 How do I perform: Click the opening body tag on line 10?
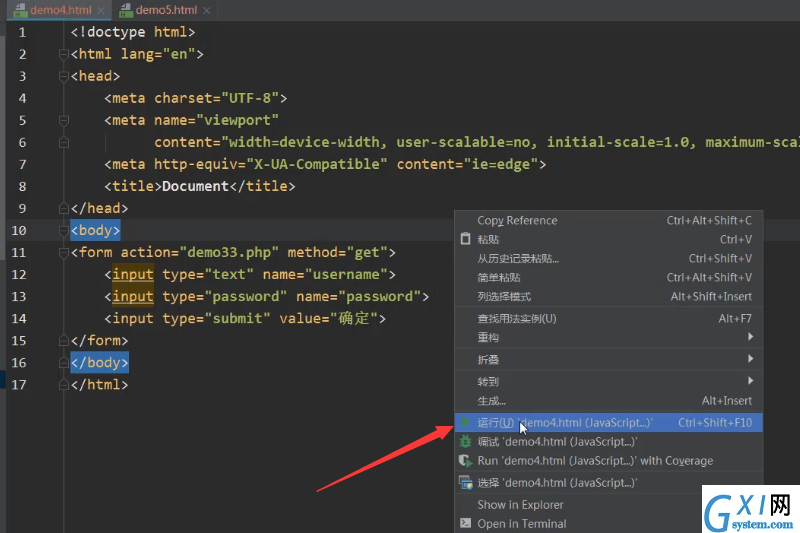[x=95, y=231]
